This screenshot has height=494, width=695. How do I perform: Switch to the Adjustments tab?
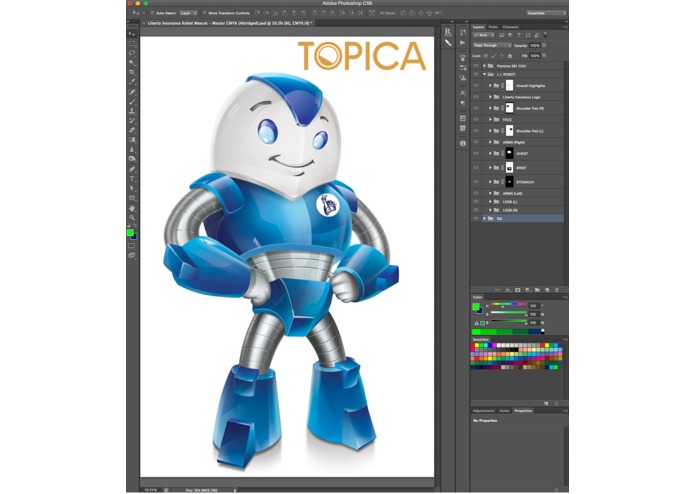[484, 411]
